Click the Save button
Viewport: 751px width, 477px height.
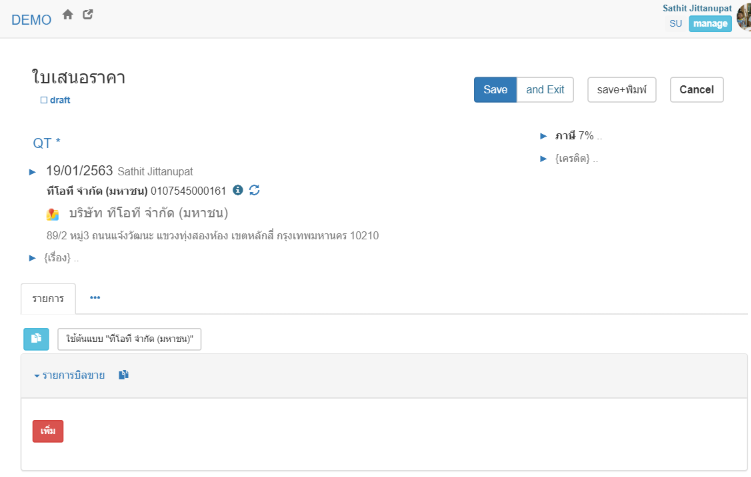pyautogui.click(x=495, y=90)
